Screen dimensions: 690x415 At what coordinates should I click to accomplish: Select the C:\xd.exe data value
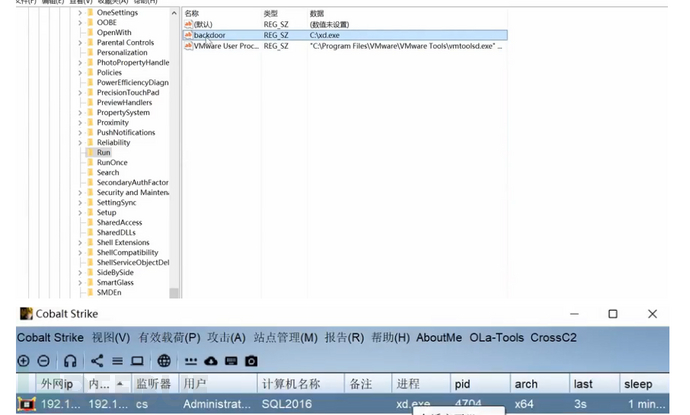325,35
